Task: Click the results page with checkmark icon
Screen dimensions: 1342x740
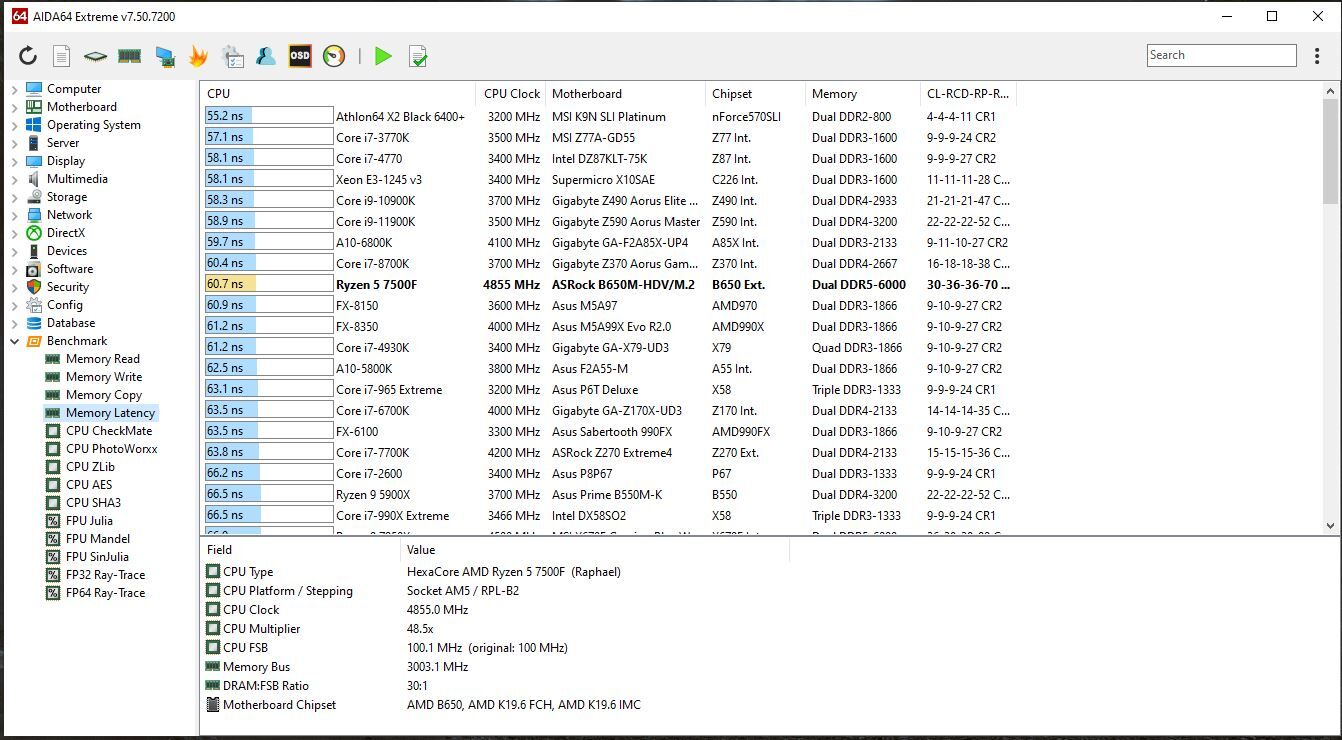Action: [418, 56]
